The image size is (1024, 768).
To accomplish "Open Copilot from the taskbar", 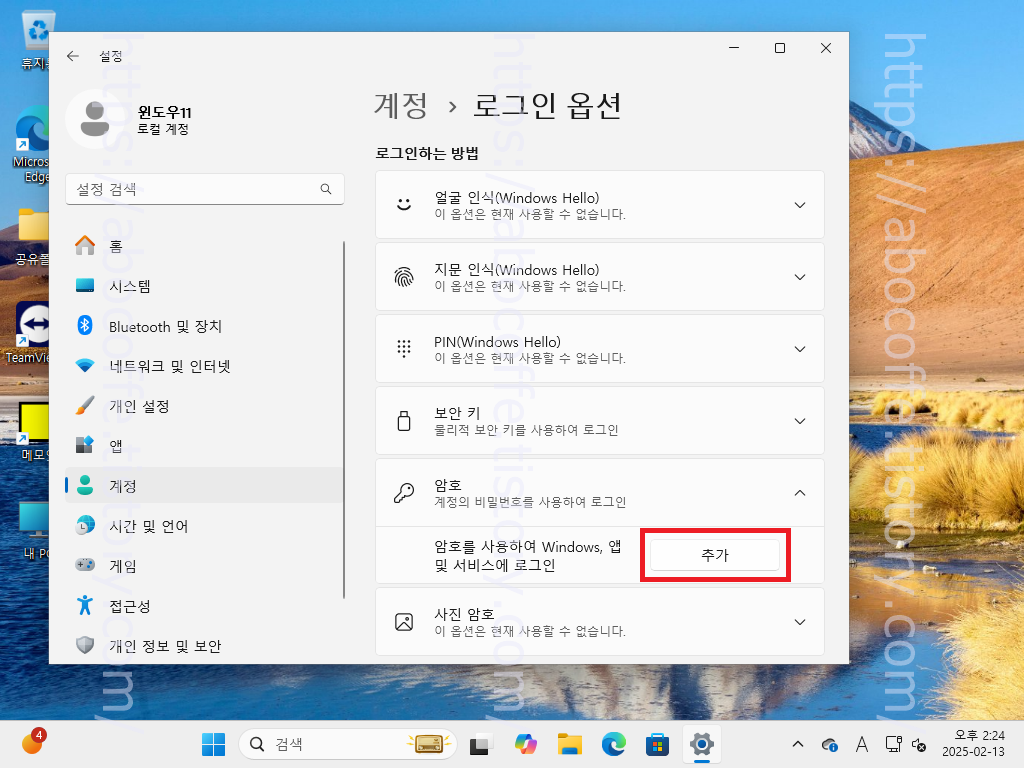I will click(525, 744).
